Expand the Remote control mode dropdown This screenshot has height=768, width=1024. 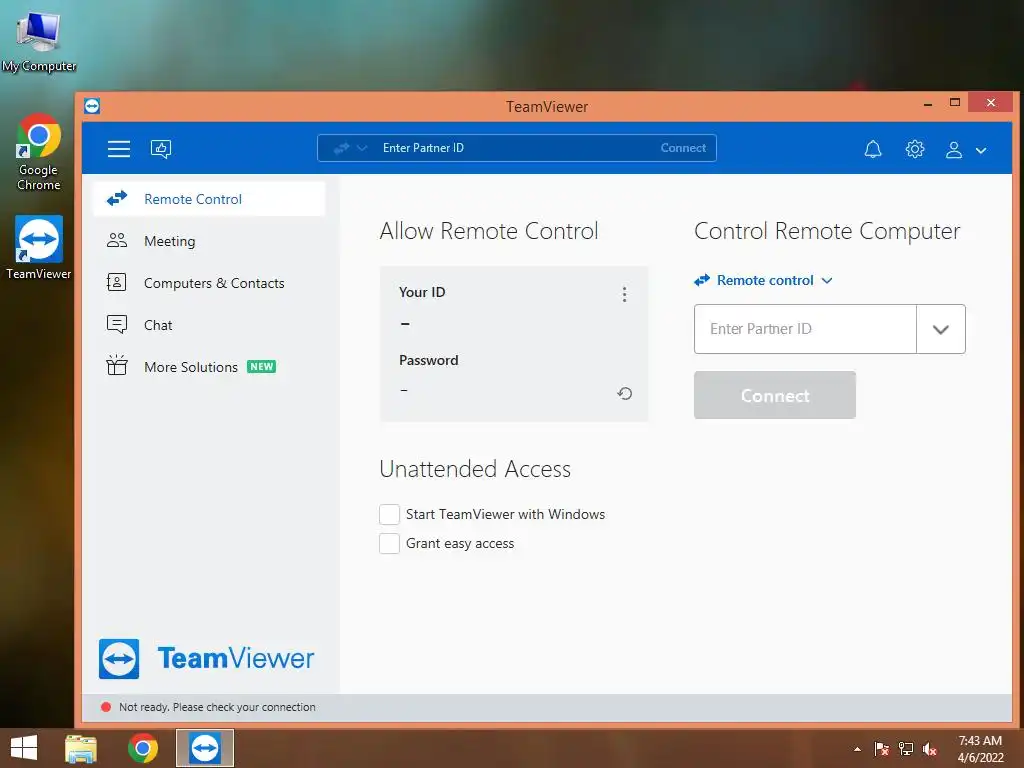point(763,280)
